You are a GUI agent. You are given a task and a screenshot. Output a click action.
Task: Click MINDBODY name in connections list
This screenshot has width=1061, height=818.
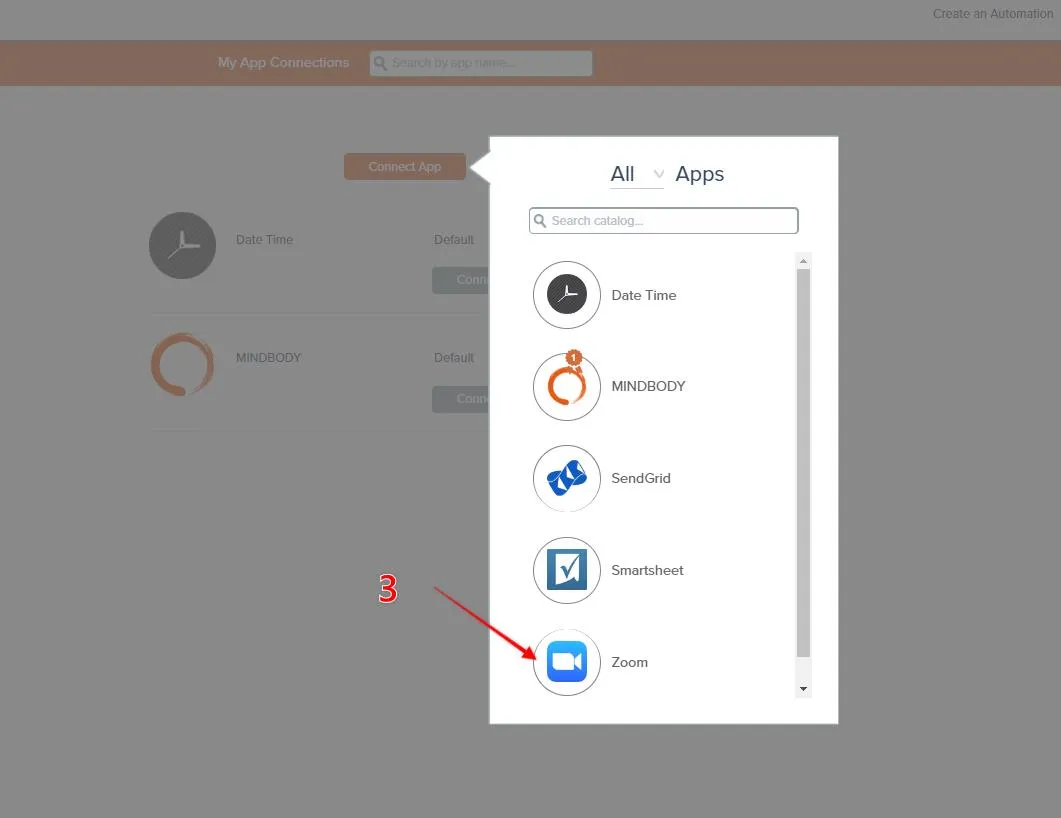click(268, 357)
